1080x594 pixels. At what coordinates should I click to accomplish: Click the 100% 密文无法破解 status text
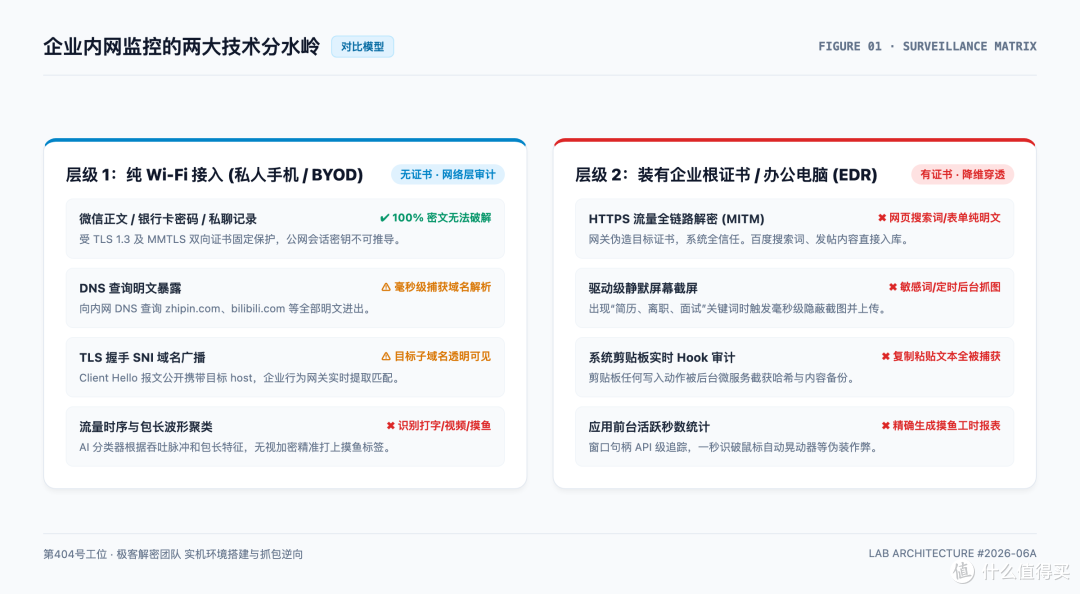click(x=442, y=218)
